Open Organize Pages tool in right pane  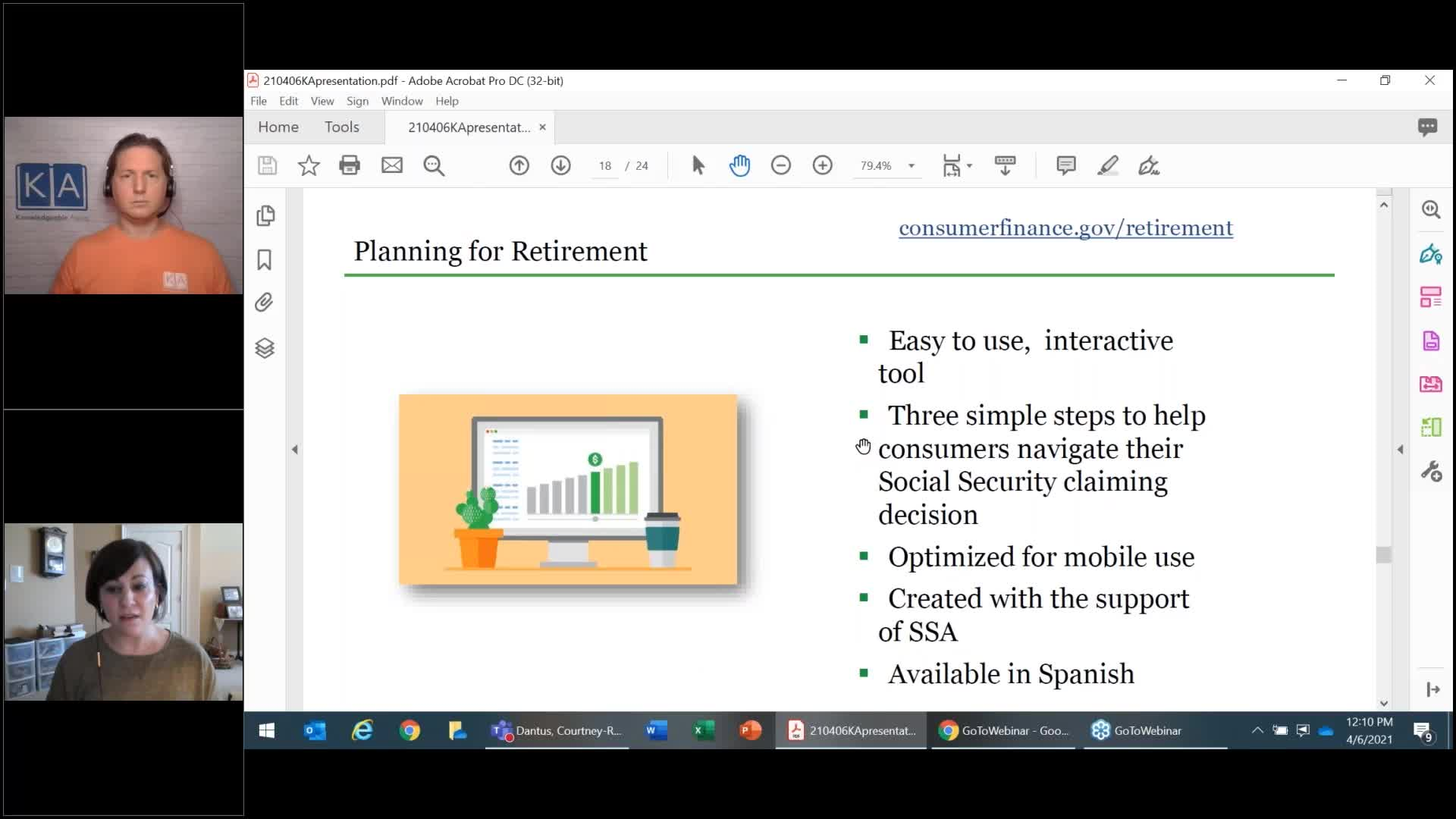pyautogui.click(x=1431, y=297)
